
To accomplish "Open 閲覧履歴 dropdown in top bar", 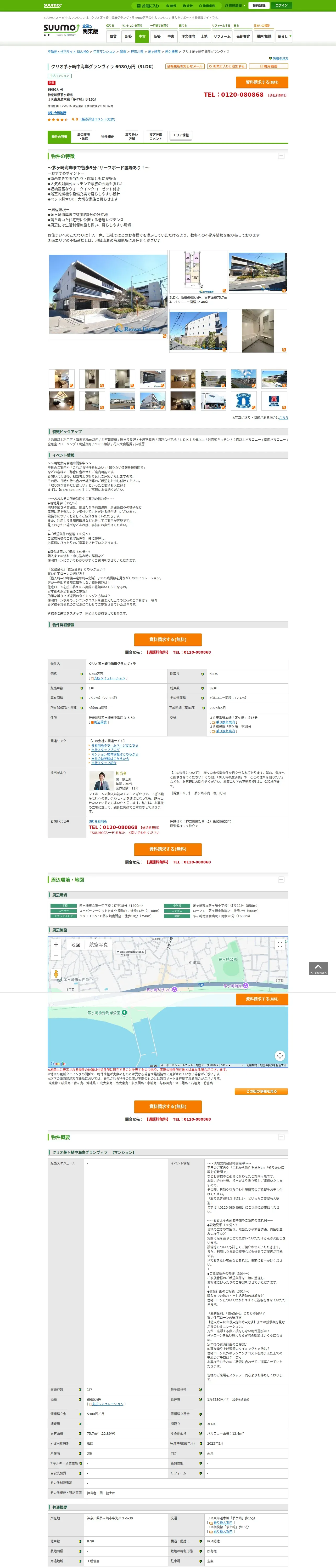I will point(235,5).
